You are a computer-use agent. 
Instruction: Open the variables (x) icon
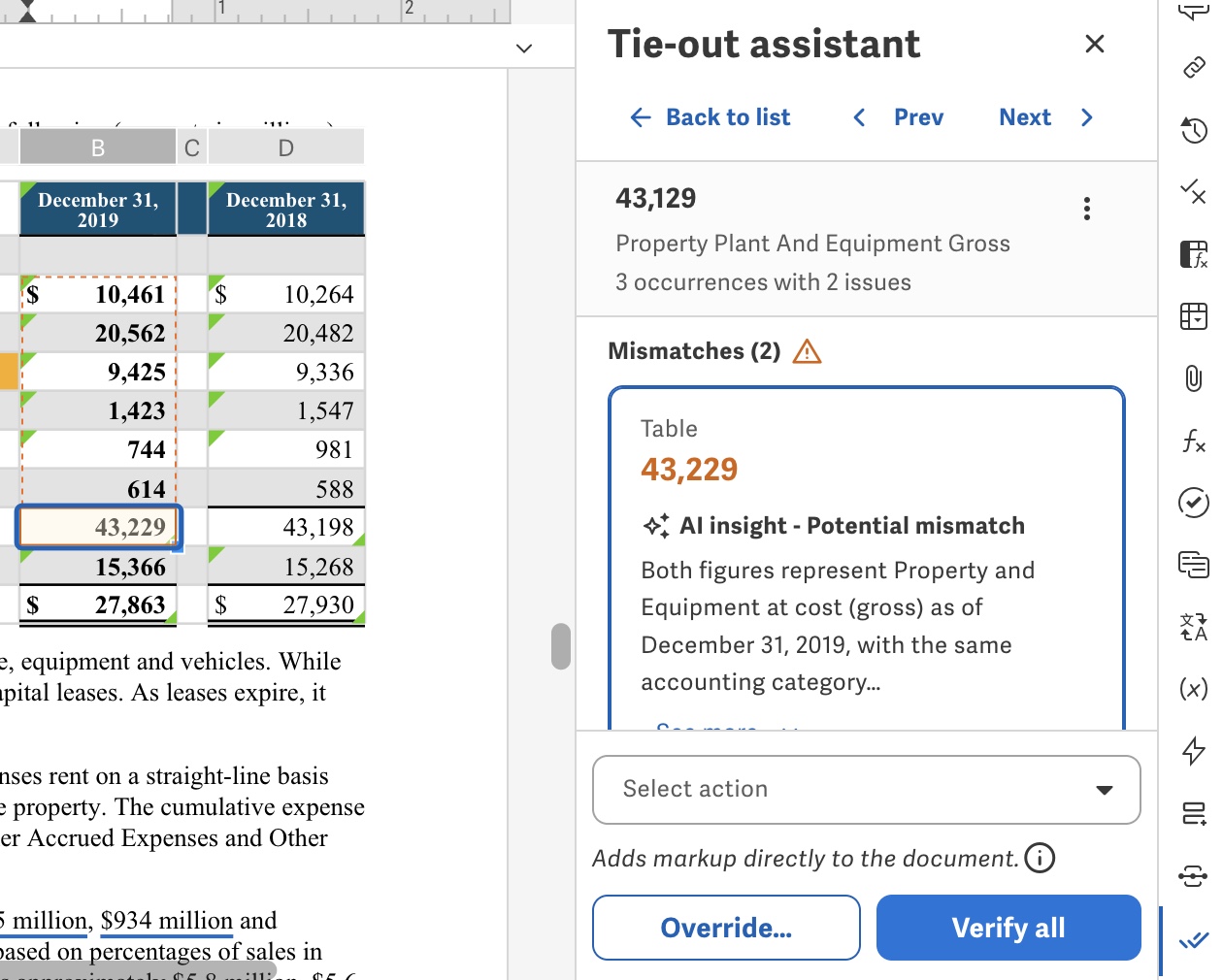[1194, 688]
